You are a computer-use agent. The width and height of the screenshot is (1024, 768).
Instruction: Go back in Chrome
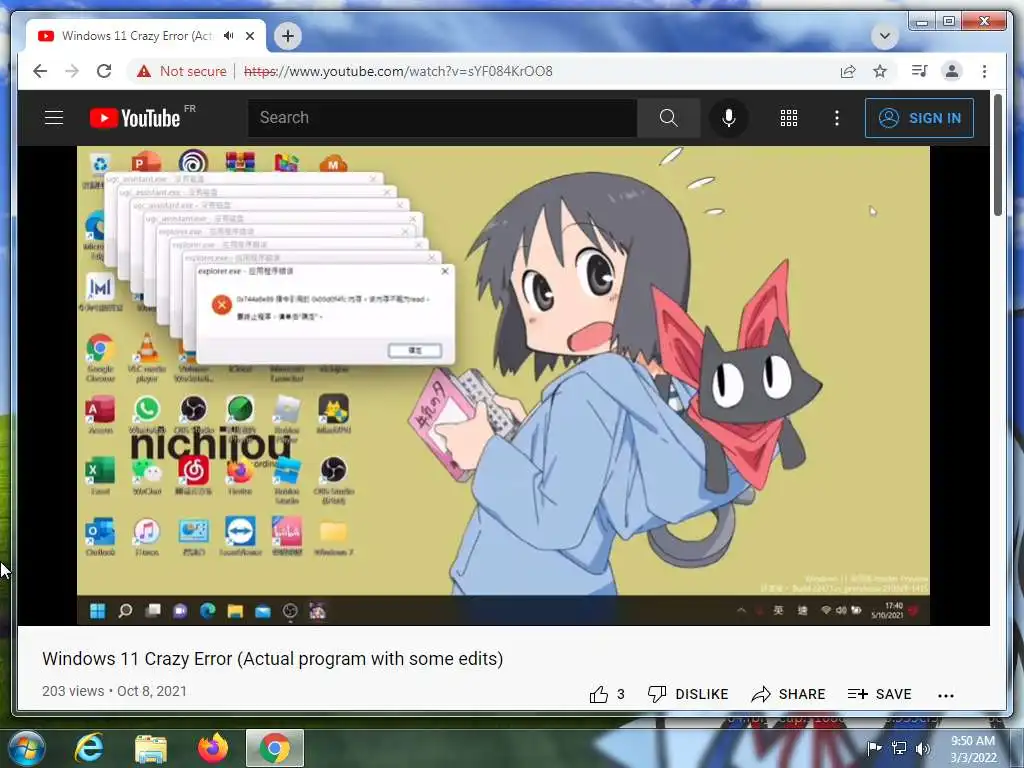click(40, 71)
